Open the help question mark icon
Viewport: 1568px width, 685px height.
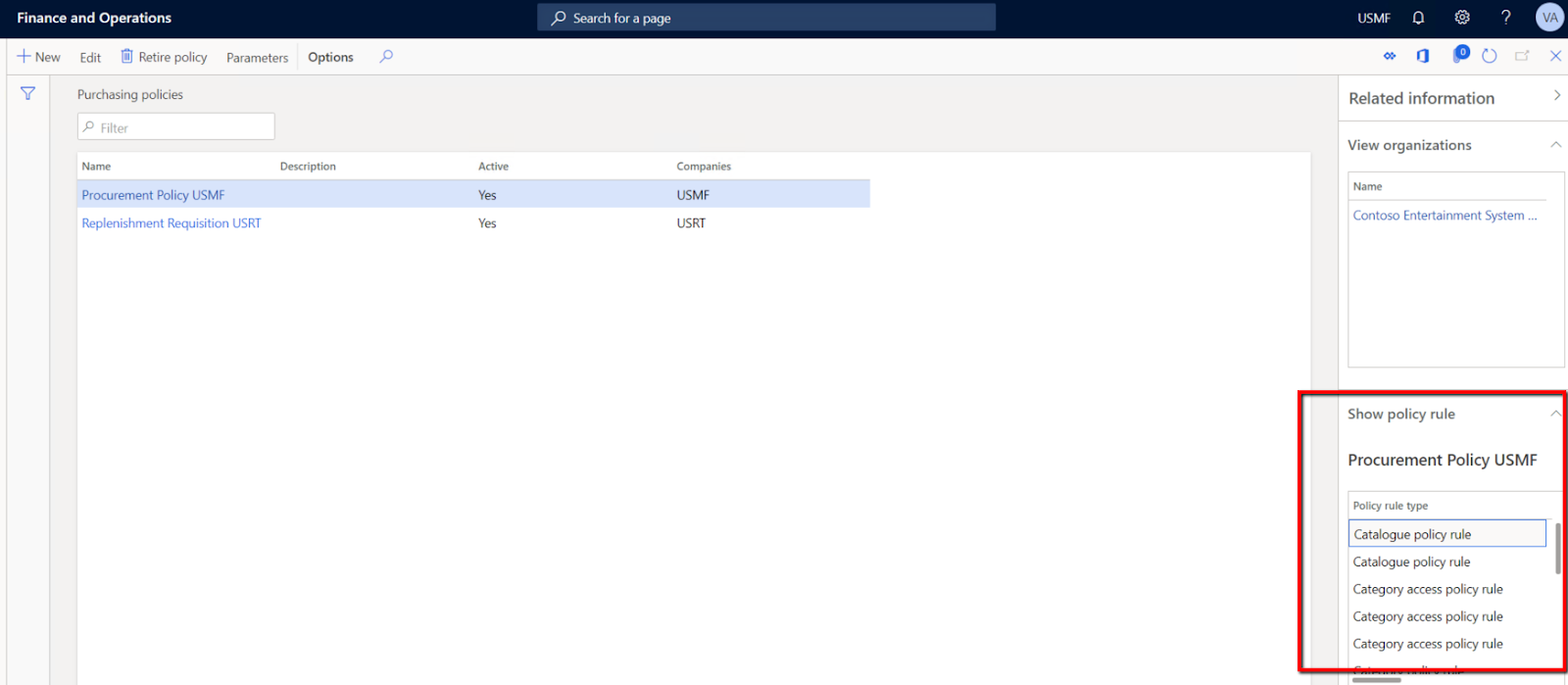[1506, 18]
